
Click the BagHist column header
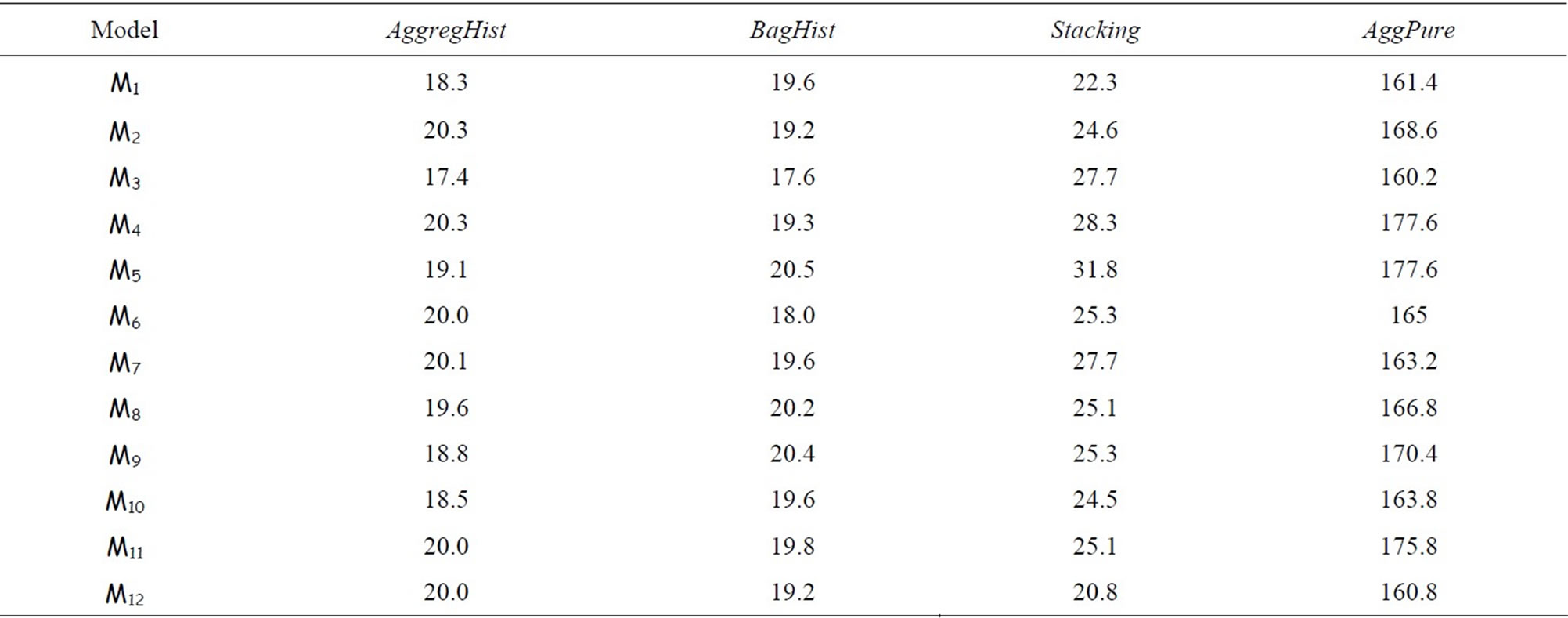pyautogui.click(x=792, y=31)
